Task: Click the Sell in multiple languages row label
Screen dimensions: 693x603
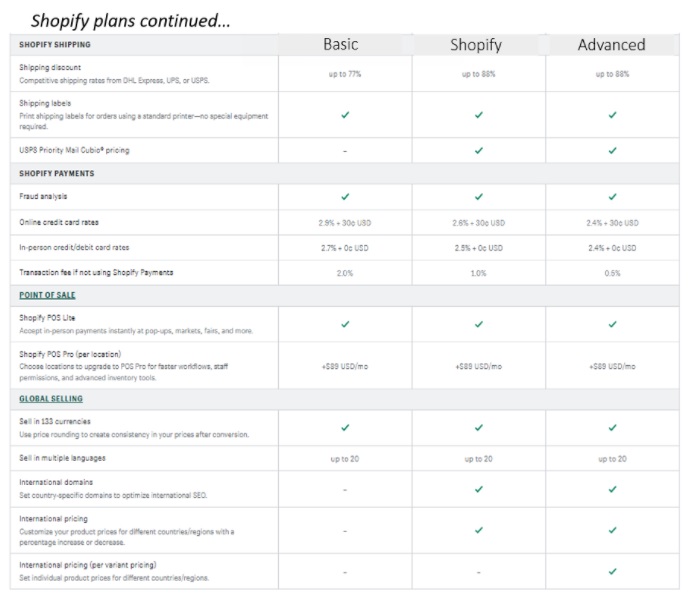Action: coord(62,458)
